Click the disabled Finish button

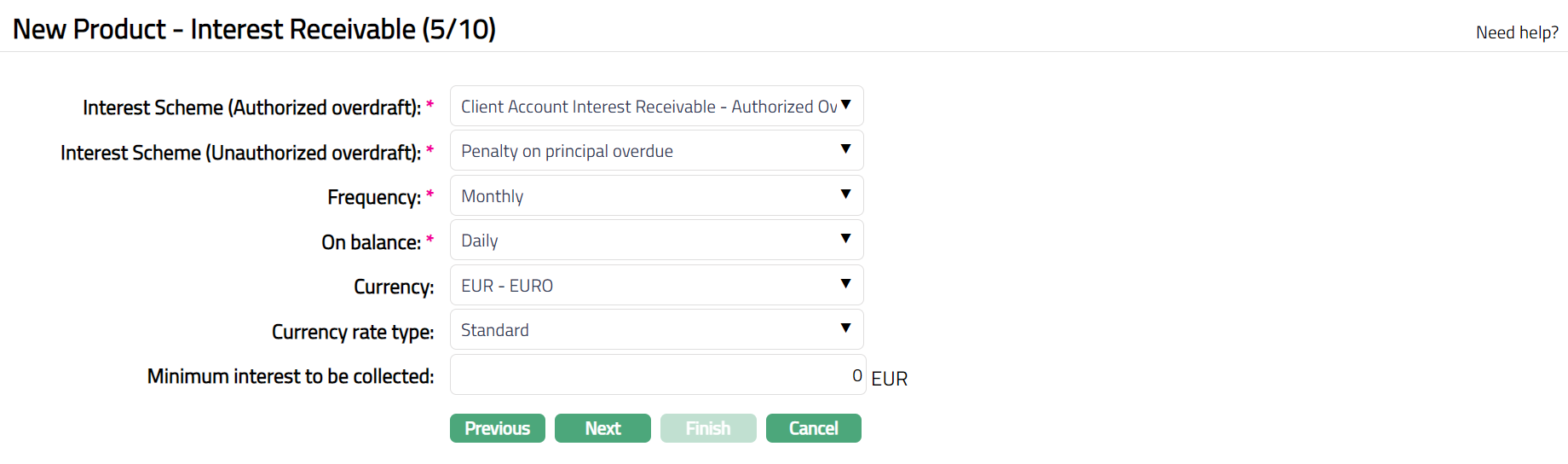pos(708,428)
